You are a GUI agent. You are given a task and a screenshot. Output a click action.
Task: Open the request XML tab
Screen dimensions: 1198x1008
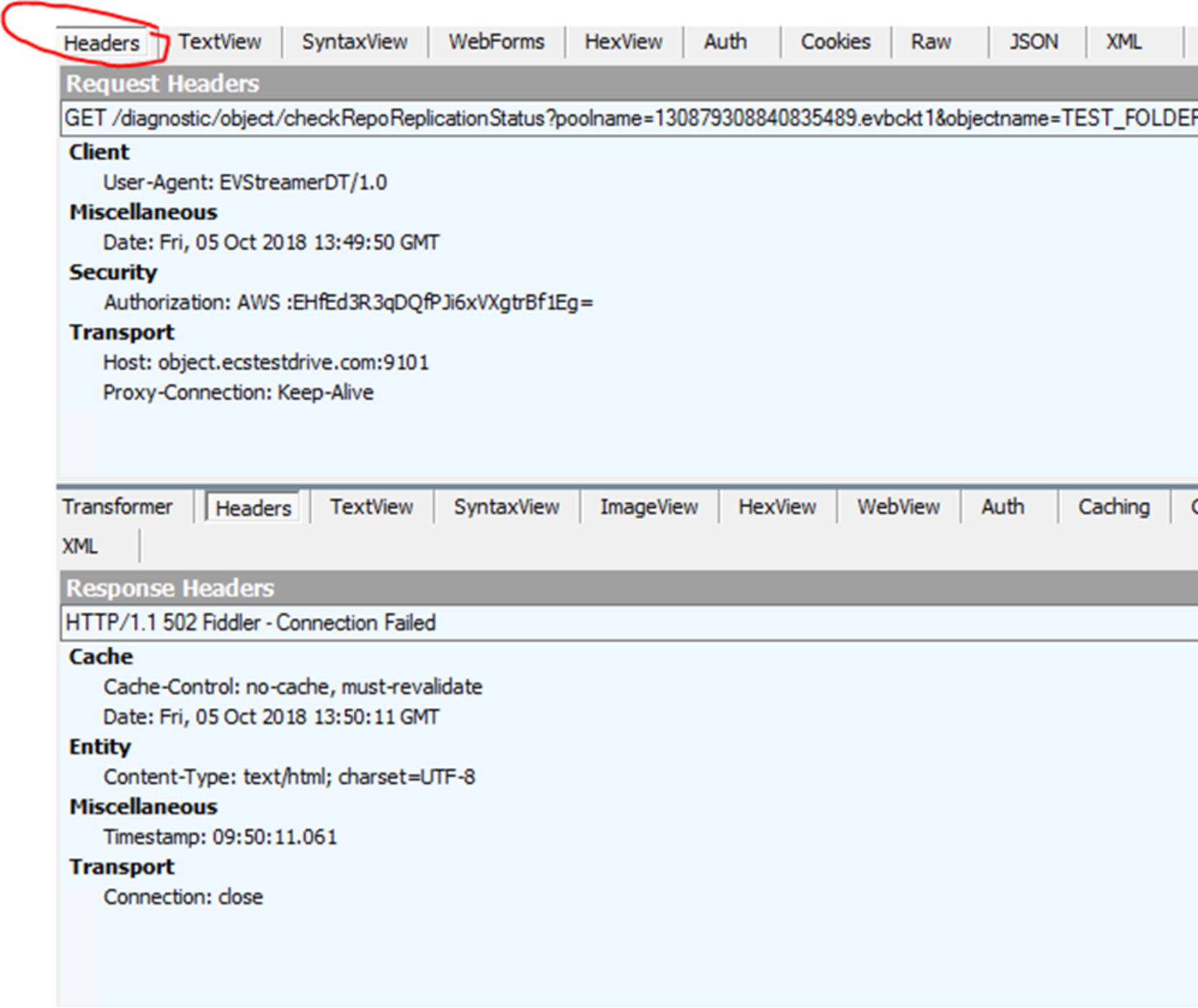(x=1124, y=42)
